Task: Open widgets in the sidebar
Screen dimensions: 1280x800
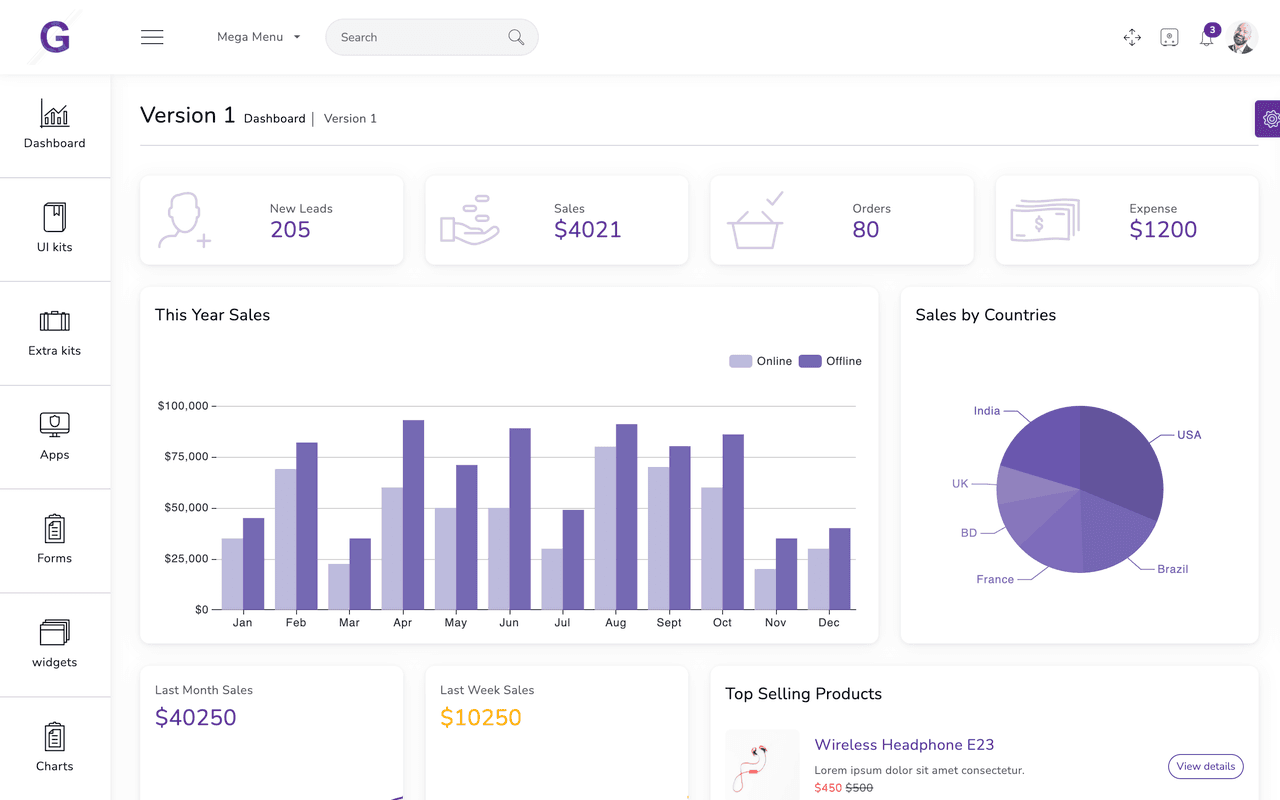Action: coord(55,645)
